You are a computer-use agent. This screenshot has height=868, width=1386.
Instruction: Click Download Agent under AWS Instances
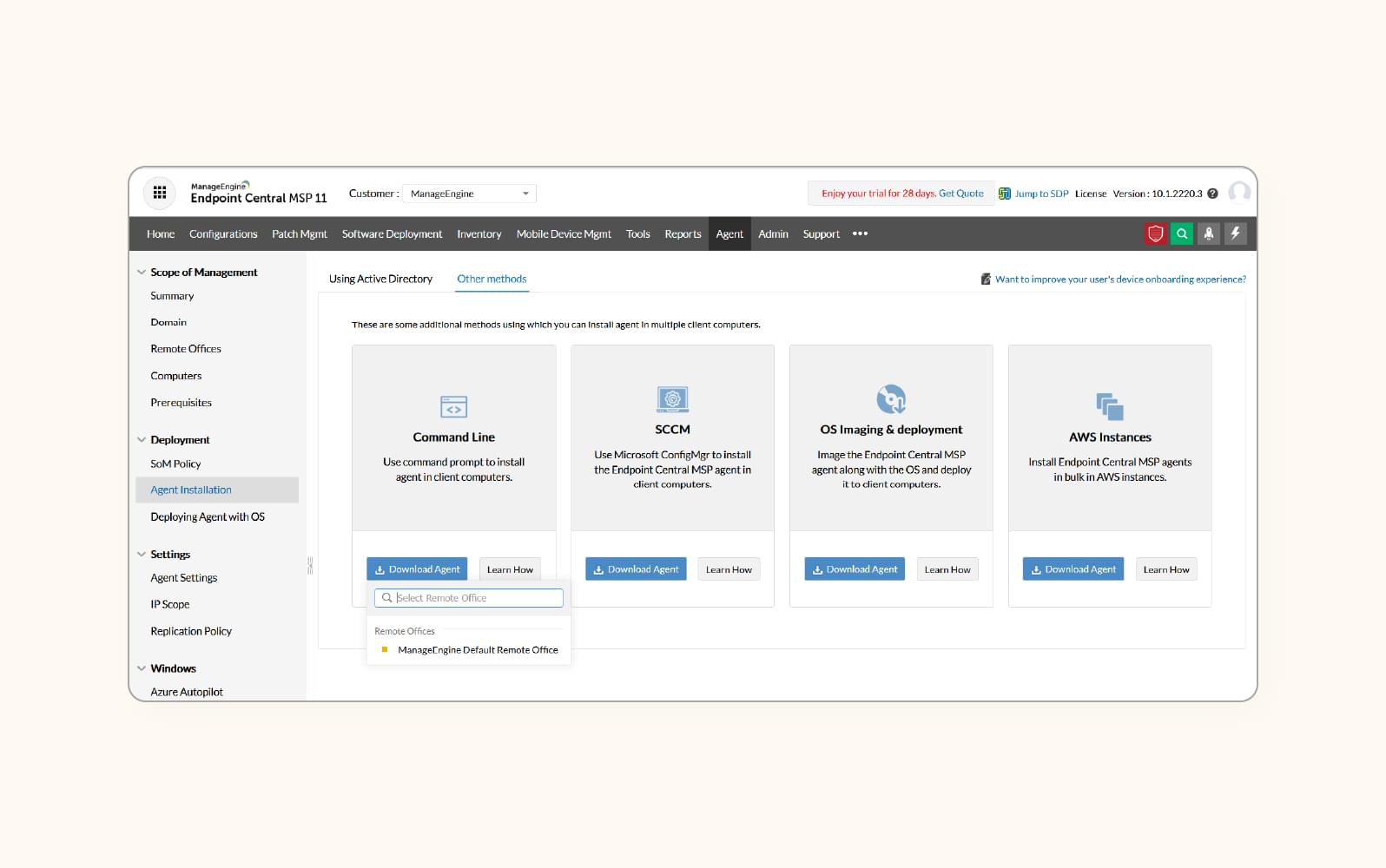tap(1073, 569)
